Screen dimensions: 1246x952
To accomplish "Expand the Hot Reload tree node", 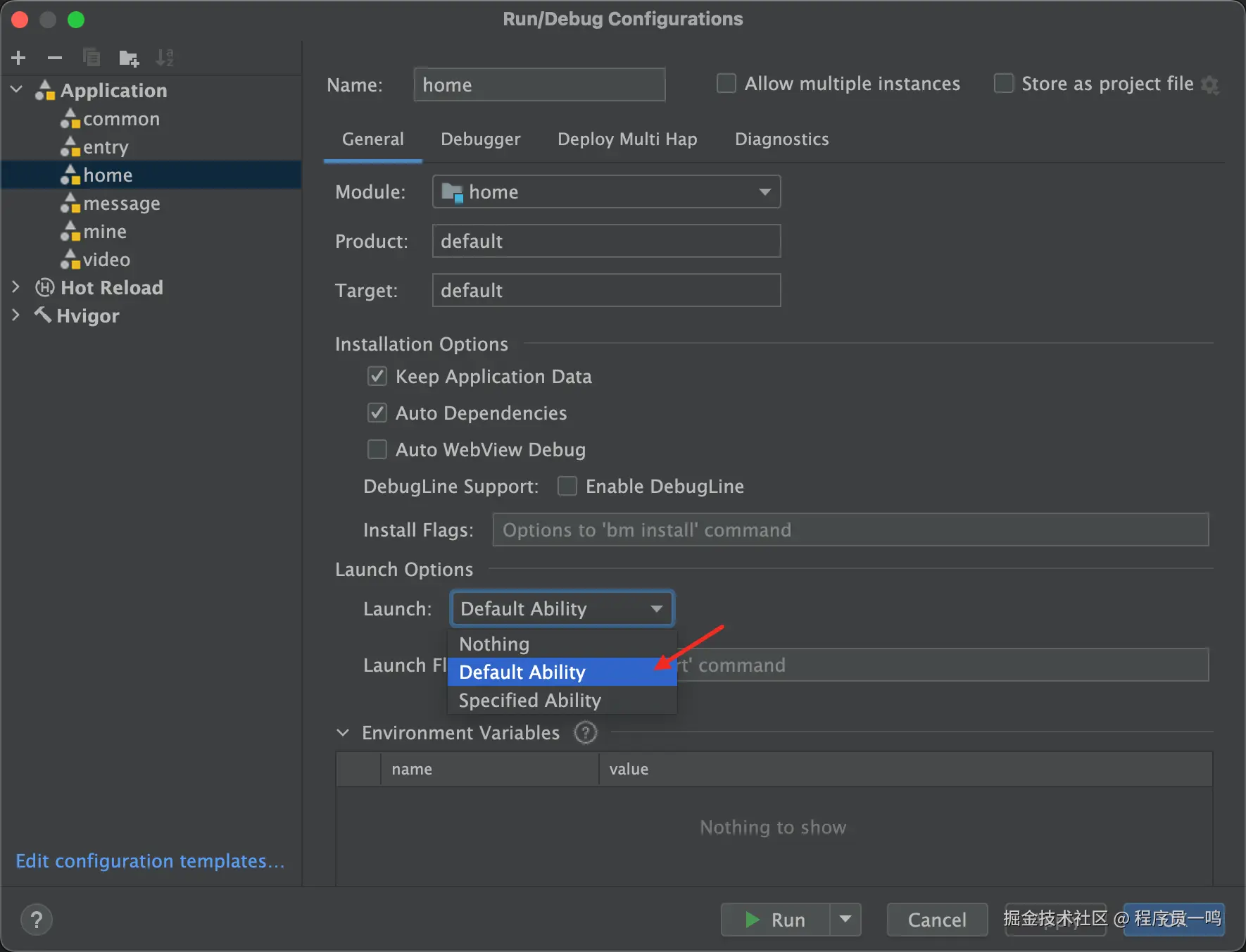I will click(16, 287).
